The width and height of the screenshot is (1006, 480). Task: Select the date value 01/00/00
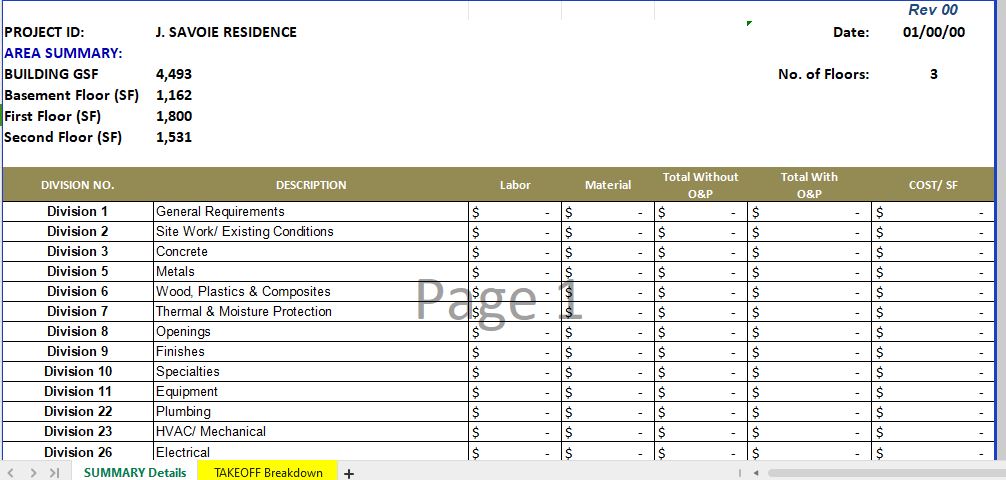click(934, 32)
